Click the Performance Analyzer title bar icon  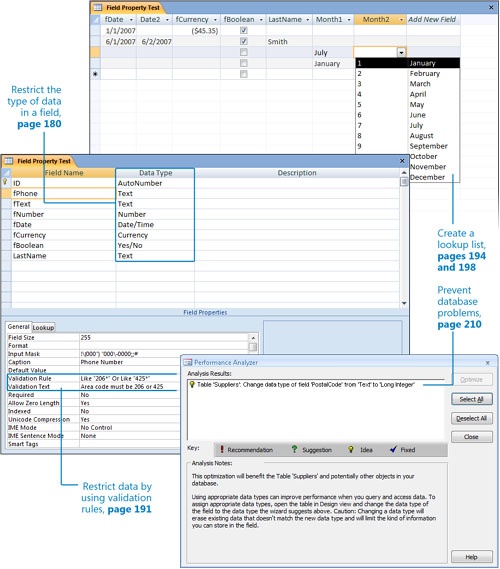188,363
